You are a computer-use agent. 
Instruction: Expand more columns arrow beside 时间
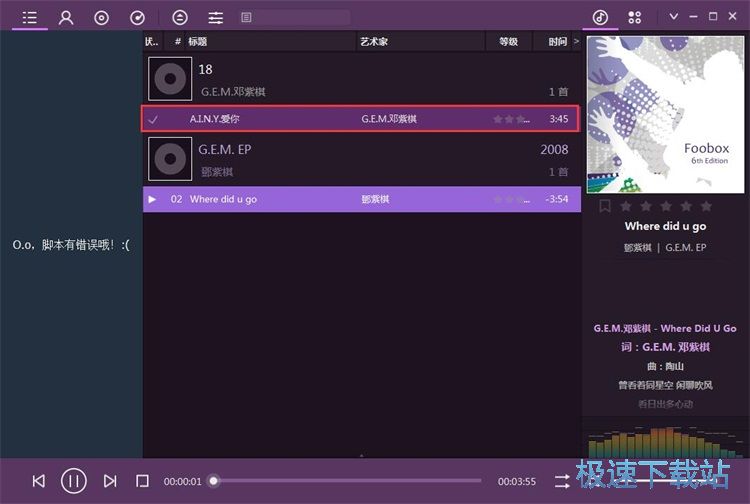tap(576, 42)
